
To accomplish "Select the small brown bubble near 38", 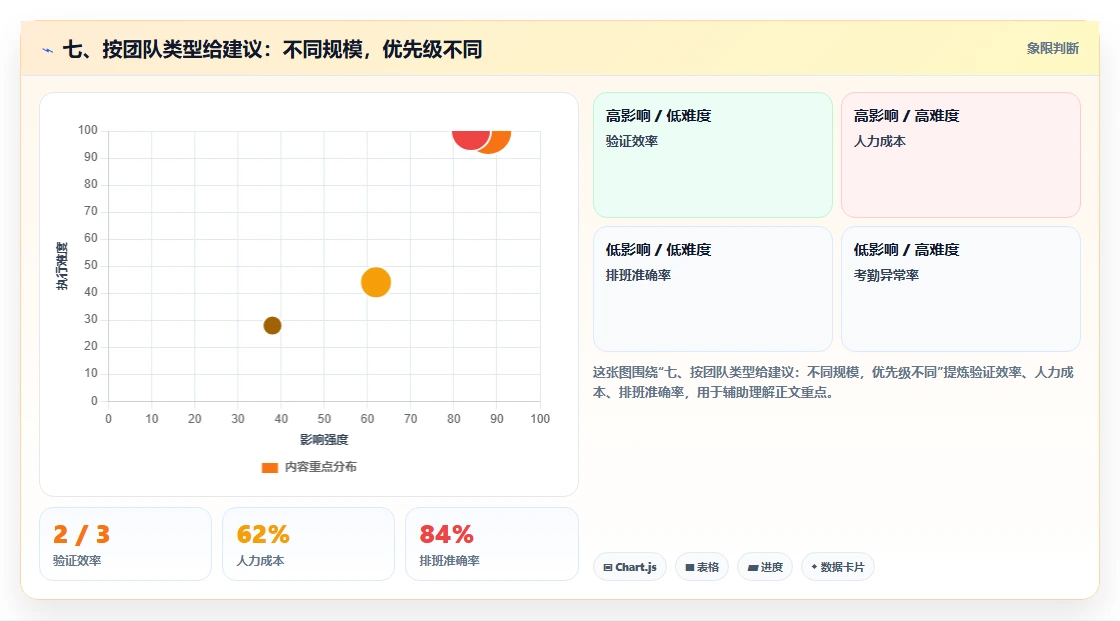I will [x=272, y=326].
